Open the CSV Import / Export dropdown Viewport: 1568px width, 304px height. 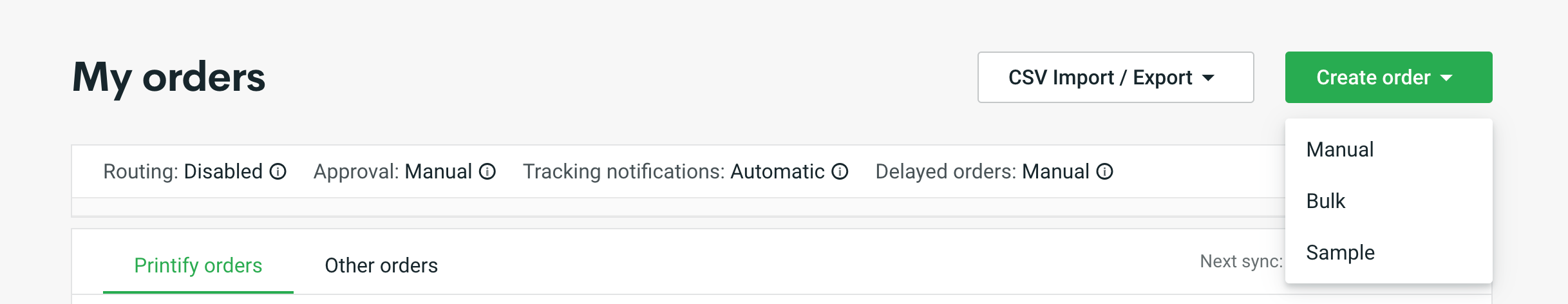click(1115, 77)
